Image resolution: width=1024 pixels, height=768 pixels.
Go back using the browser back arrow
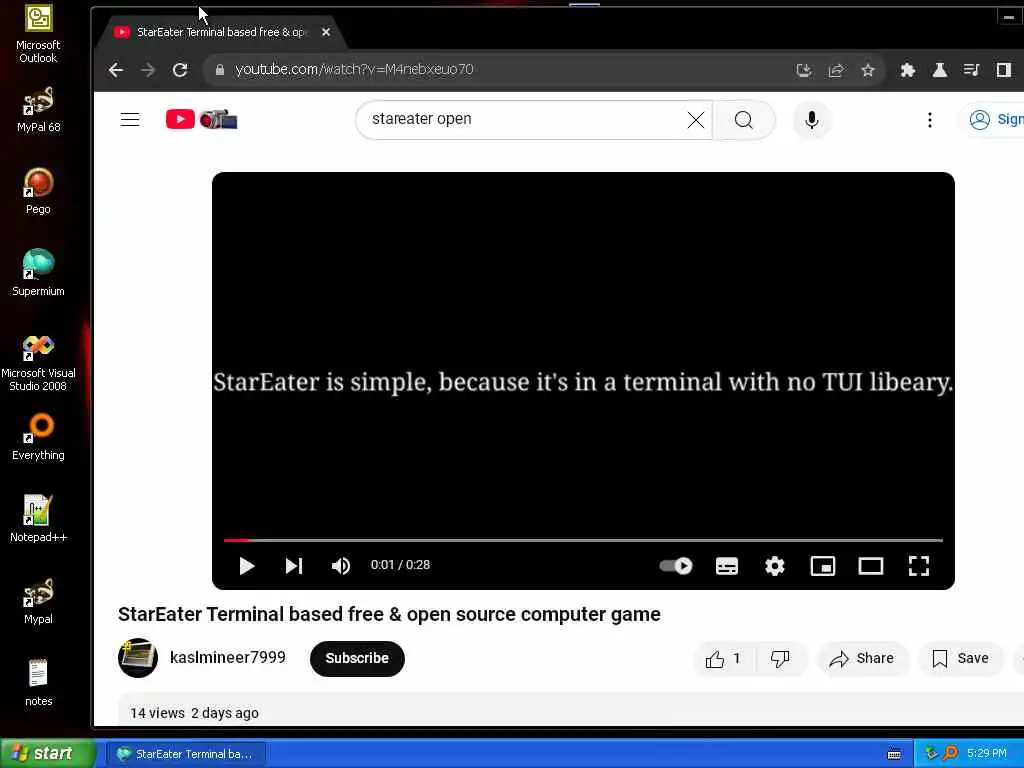tap(116, 70)
